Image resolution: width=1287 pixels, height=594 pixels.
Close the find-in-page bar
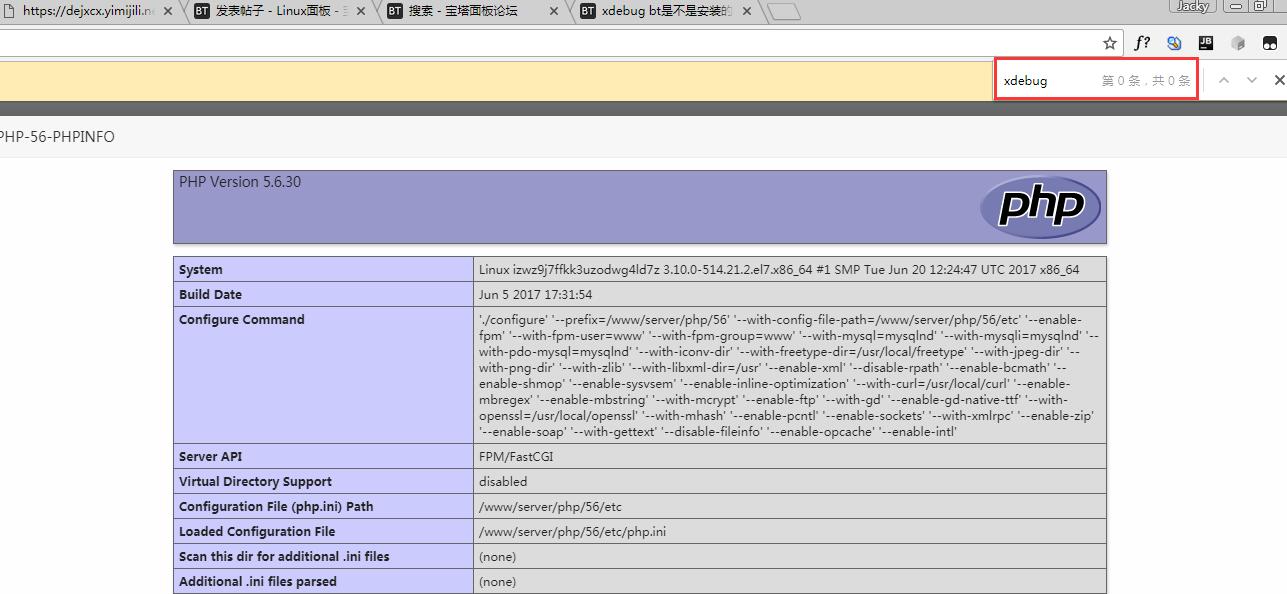(x=1279, y=80)
